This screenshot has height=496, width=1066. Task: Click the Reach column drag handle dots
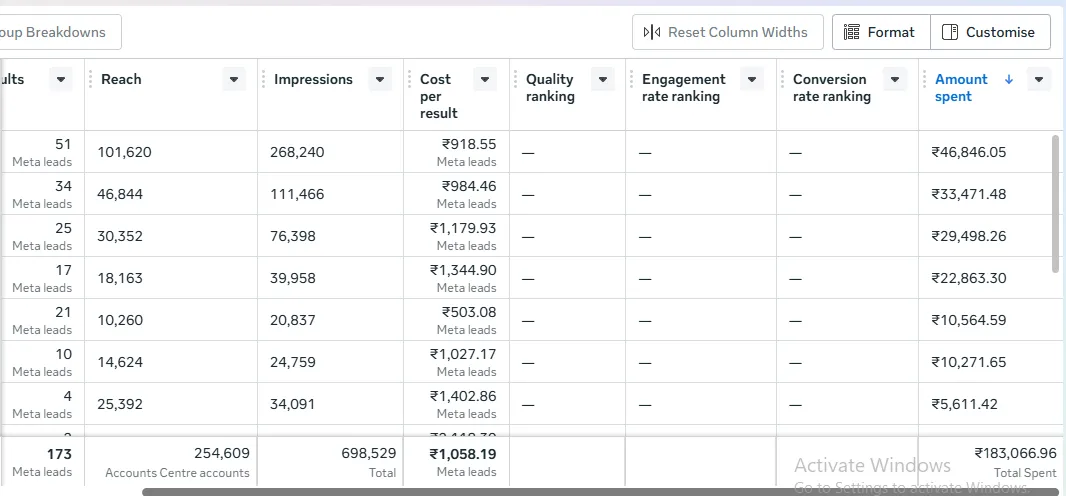pos(90,79)
